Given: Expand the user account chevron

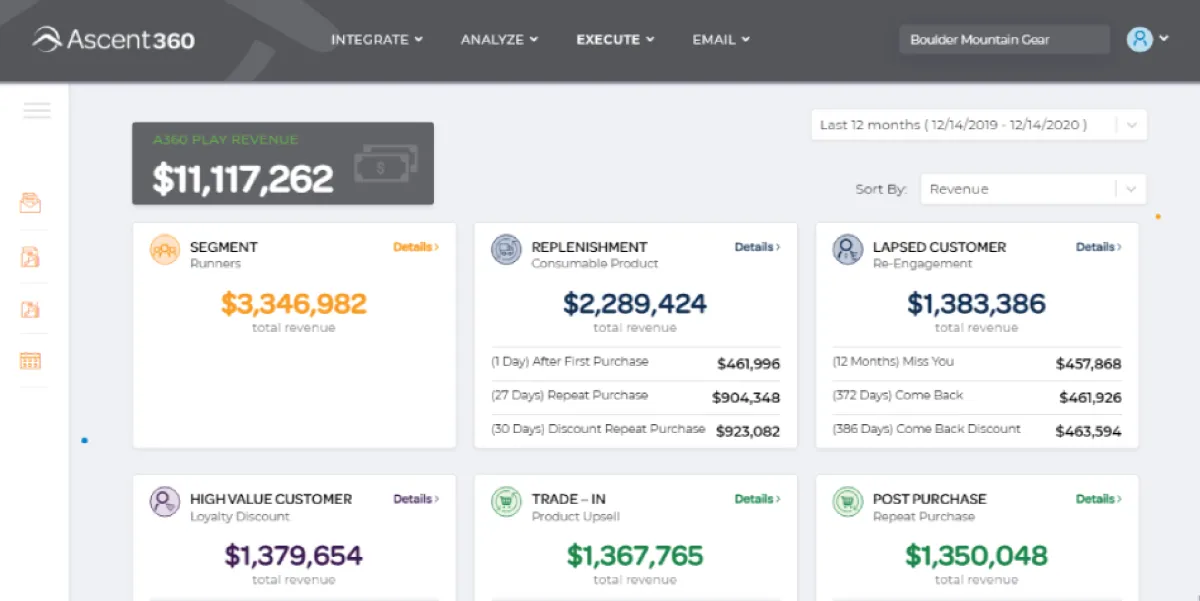Looking at the screenshot, I should [1164, 39].
